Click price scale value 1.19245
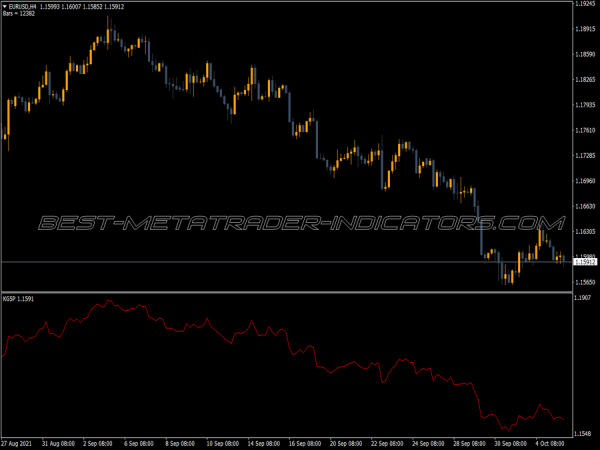600x450 pixels. pyautogui.click(x=585, y=4)
